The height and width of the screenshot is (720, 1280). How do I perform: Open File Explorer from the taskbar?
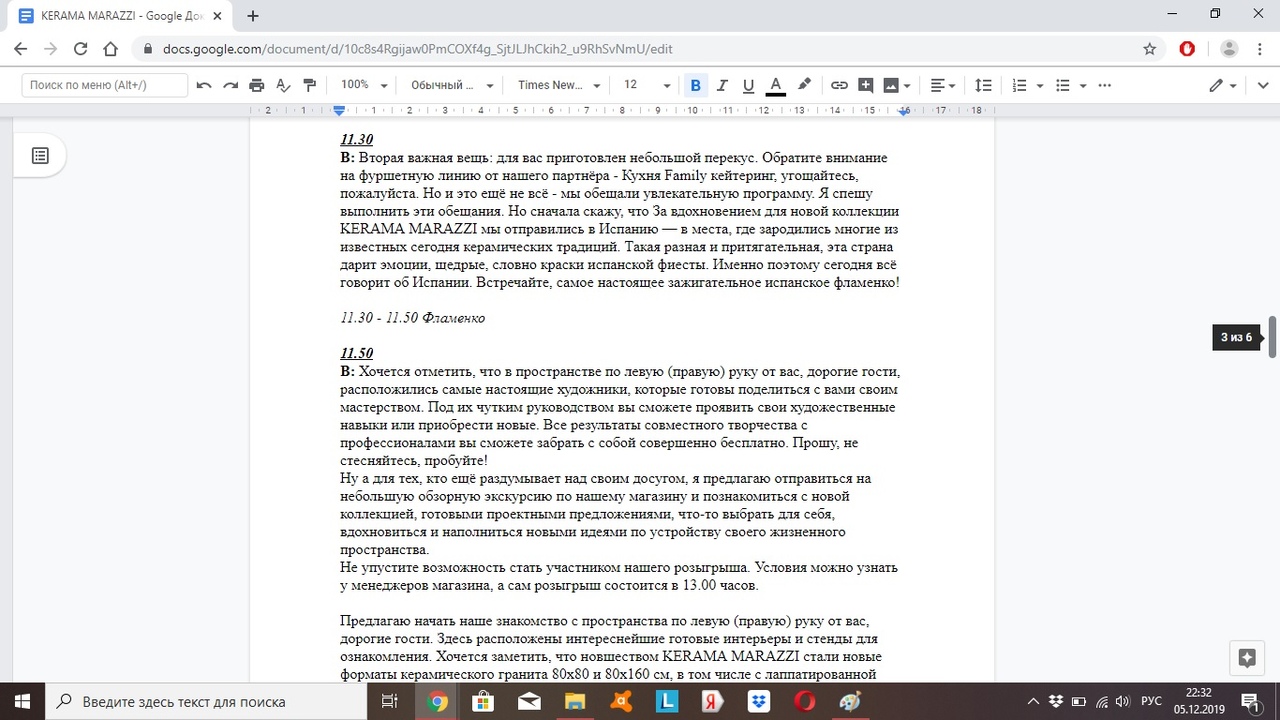574,701
